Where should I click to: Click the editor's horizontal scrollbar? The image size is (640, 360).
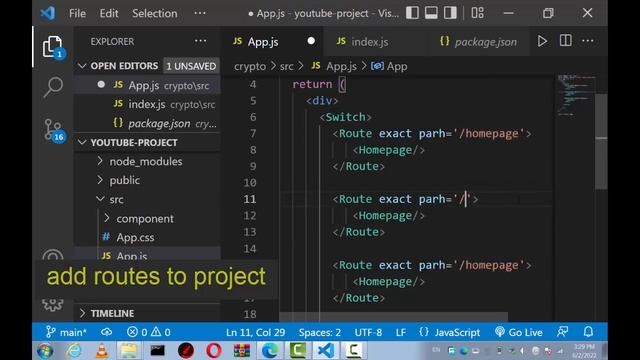393,317
